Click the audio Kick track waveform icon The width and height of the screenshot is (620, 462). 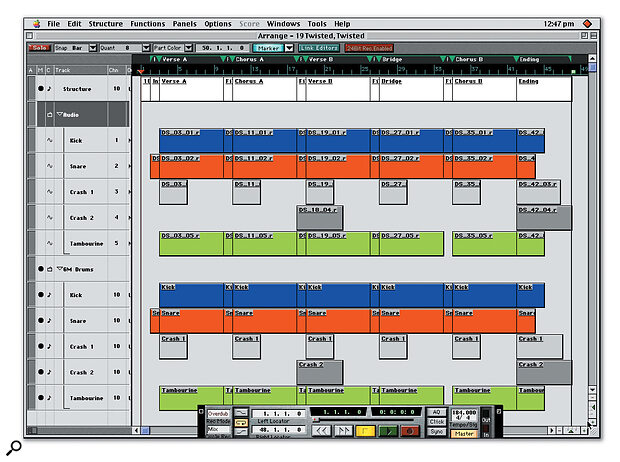point(50,140)
